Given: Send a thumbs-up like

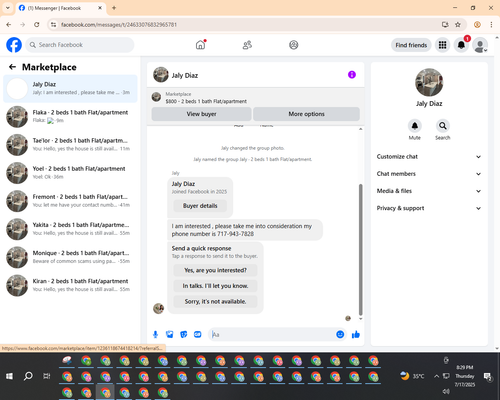Looking at the screenshot, I should (356, 334).
